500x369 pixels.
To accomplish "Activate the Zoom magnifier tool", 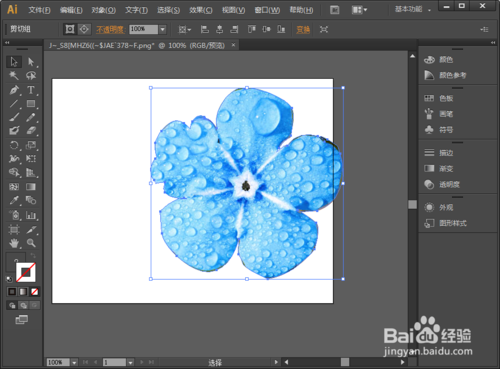I will (31, 243).
